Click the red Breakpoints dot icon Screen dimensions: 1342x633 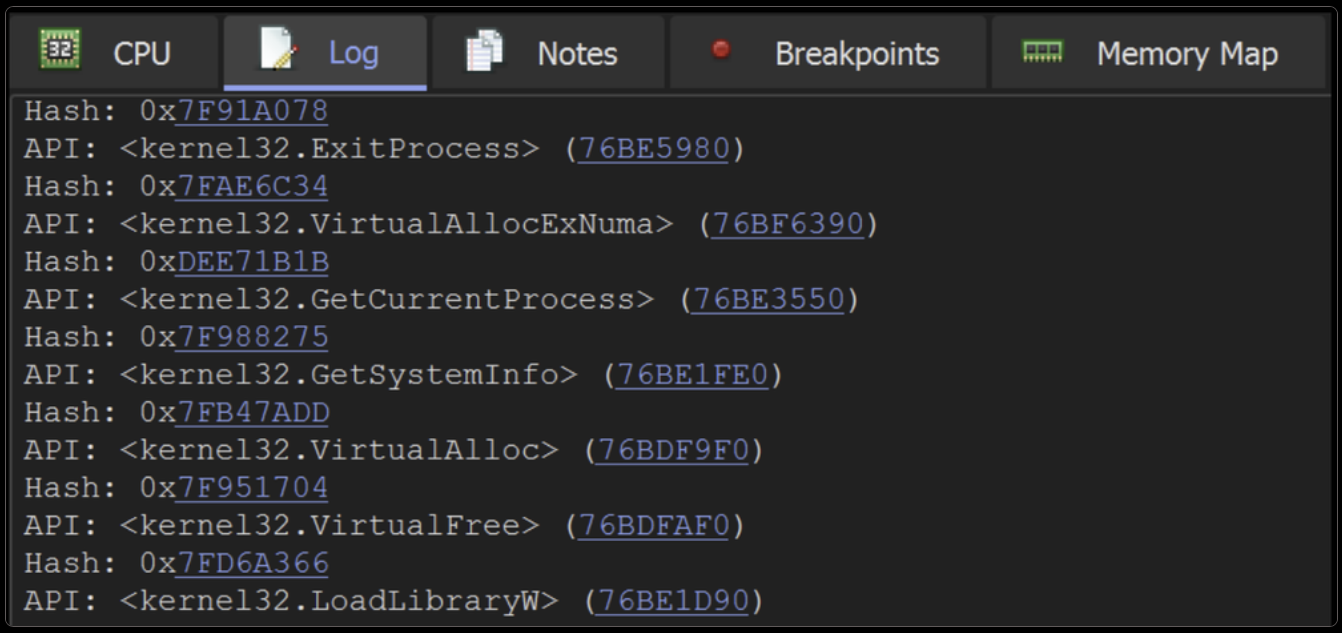coord(720,49)
